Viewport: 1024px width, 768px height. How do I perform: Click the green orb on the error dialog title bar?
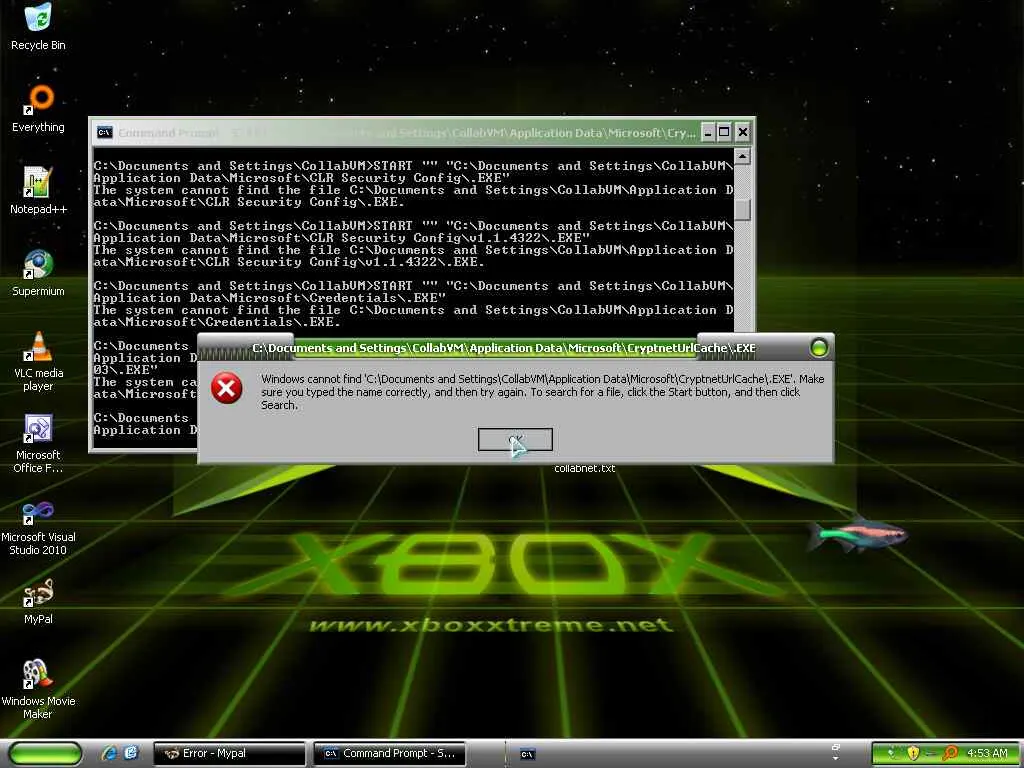818,347
